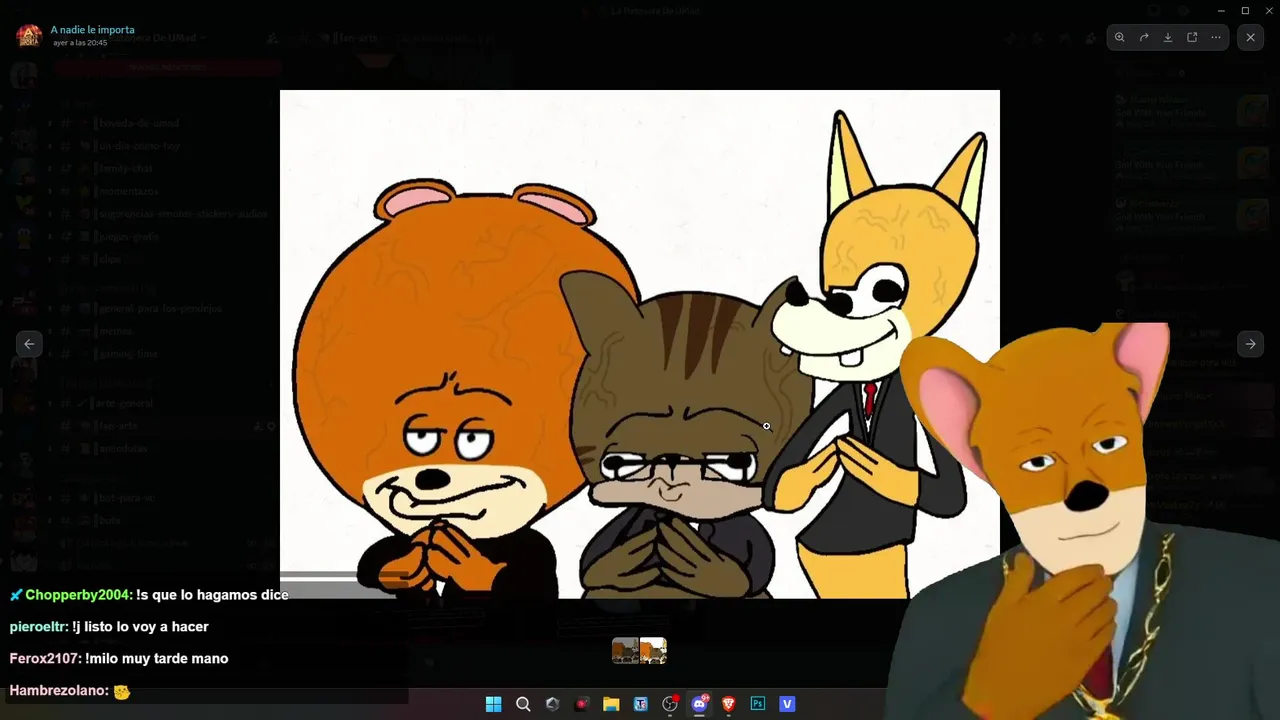Click chat username Chopperby2004
Screen dimensions: 1280x720
79,595
